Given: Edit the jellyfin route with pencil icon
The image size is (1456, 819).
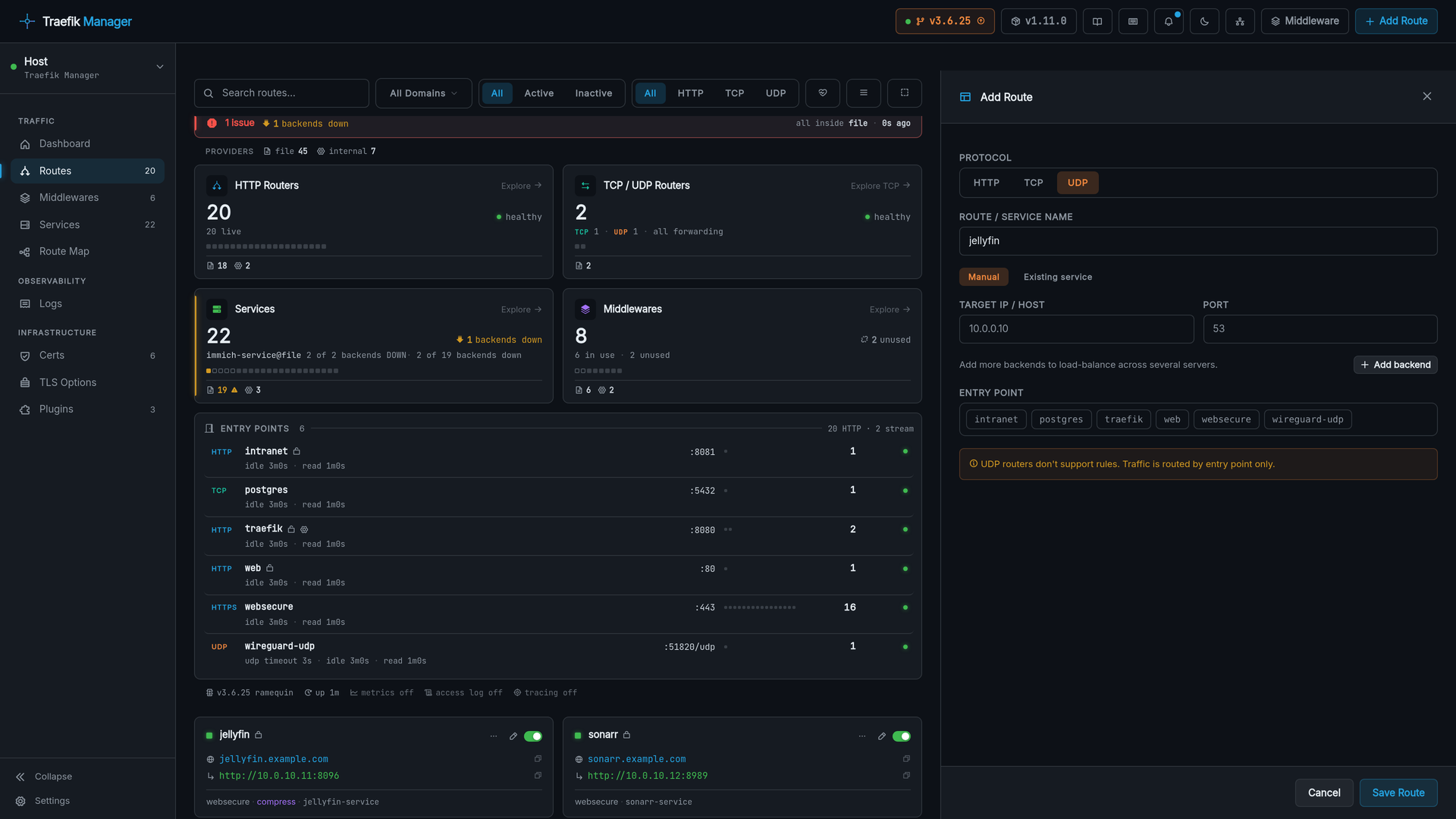Looking at the screenshot, I should pos(513,736).
